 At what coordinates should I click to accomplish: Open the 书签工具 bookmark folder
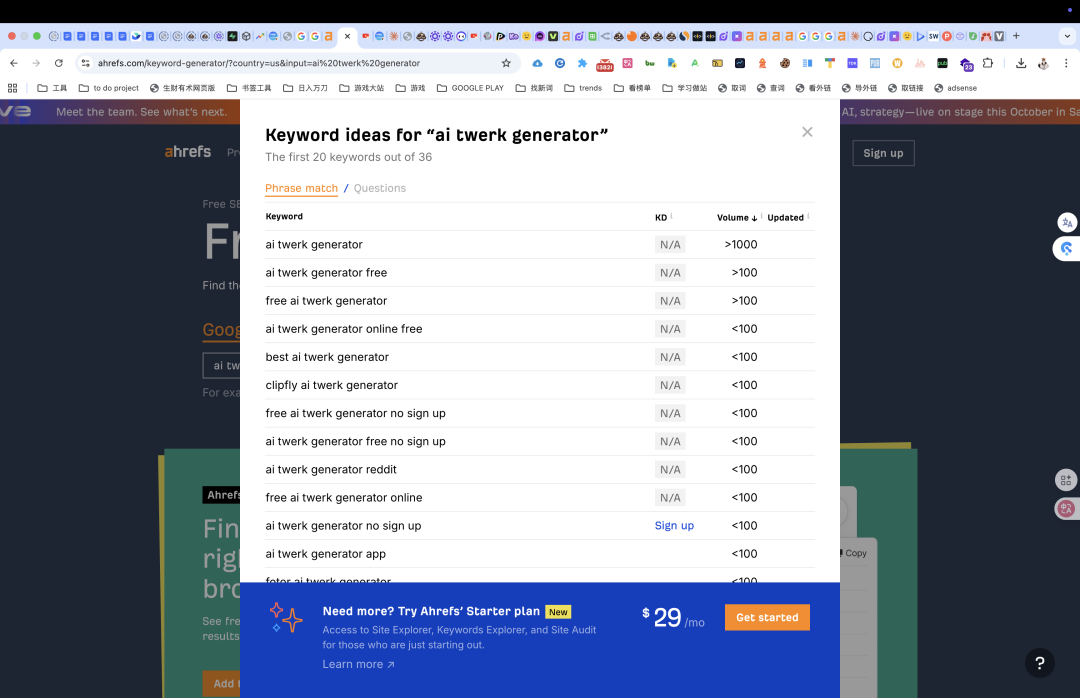[x=249, y=88]
